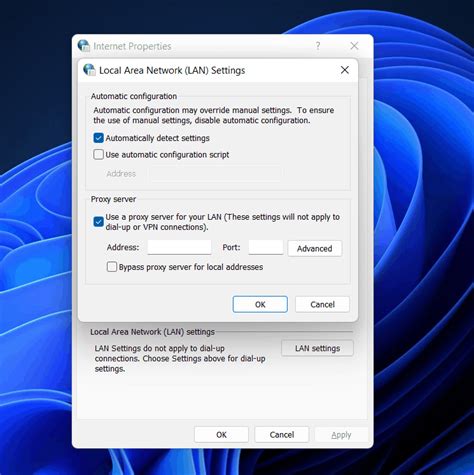Click the configuration script Address field

coord(215,174)
